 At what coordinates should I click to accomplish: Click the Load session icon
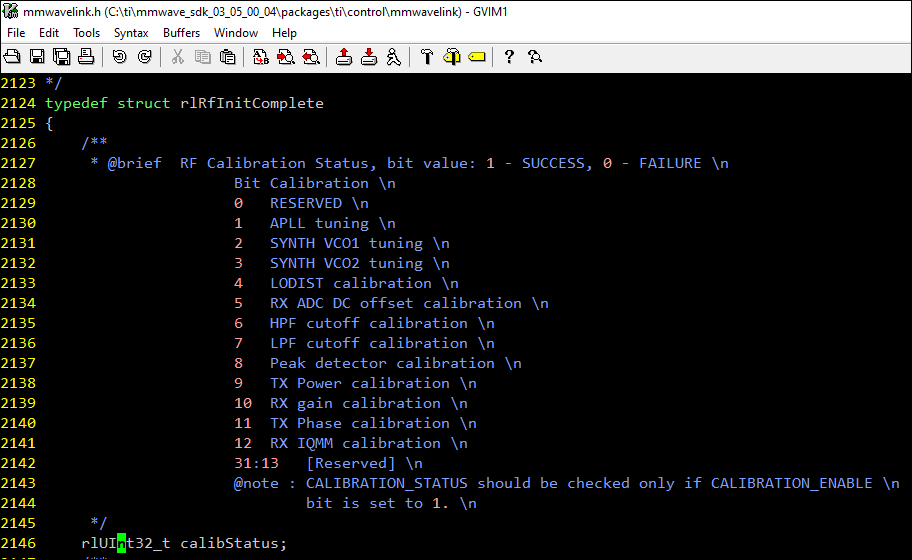click(x=344, y=56)
